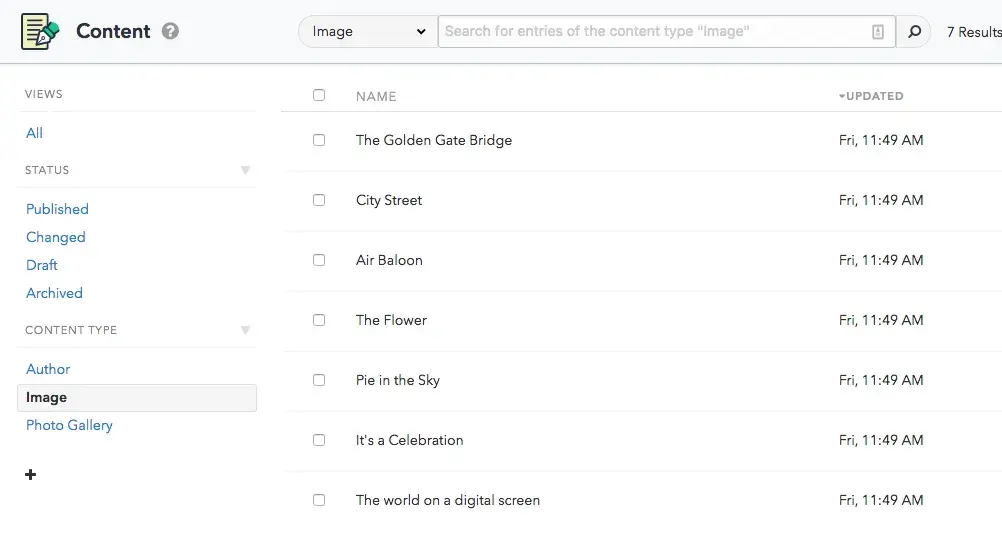Screen dimensions: 1002x547
Task: Filter entries by Published status
Action: point(57,209)
